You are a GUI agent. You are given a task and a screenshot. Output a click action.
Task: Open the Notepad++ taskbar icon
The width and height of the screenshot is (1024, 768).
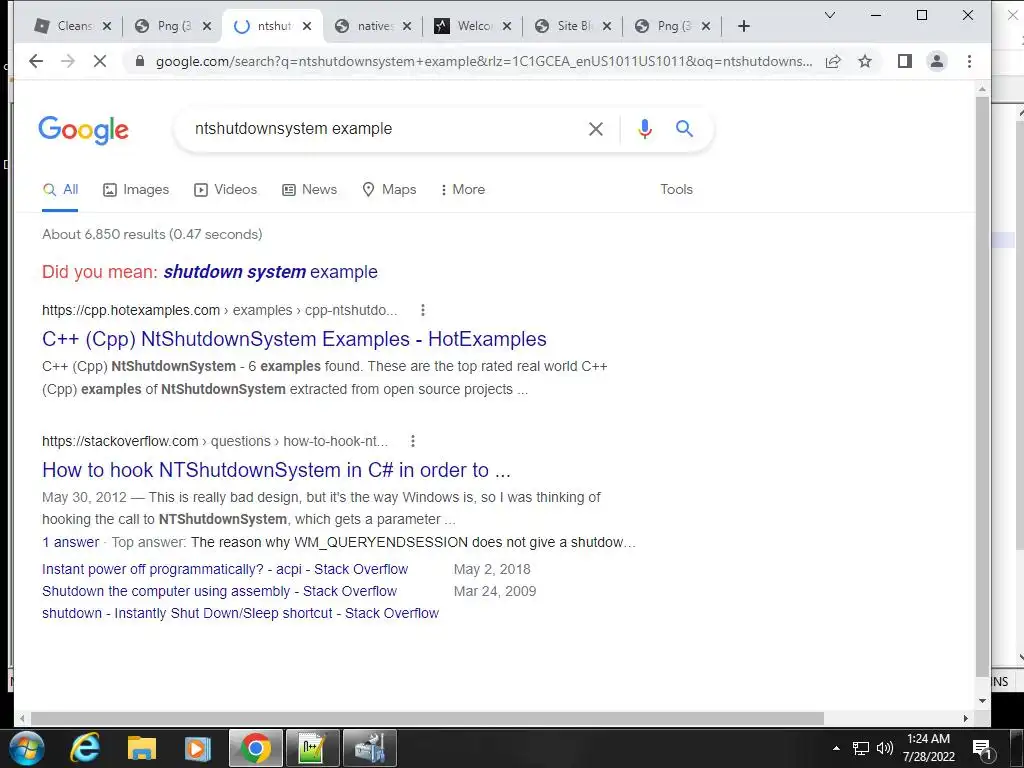[313, 748]
